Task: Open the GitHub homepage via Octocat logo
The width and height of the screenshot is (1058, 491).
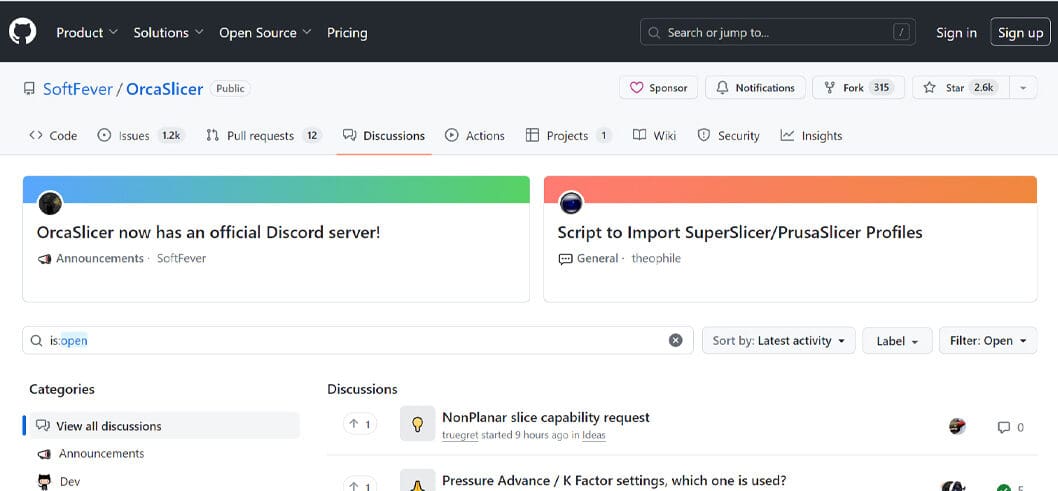Action: click(x=22, y=32)
